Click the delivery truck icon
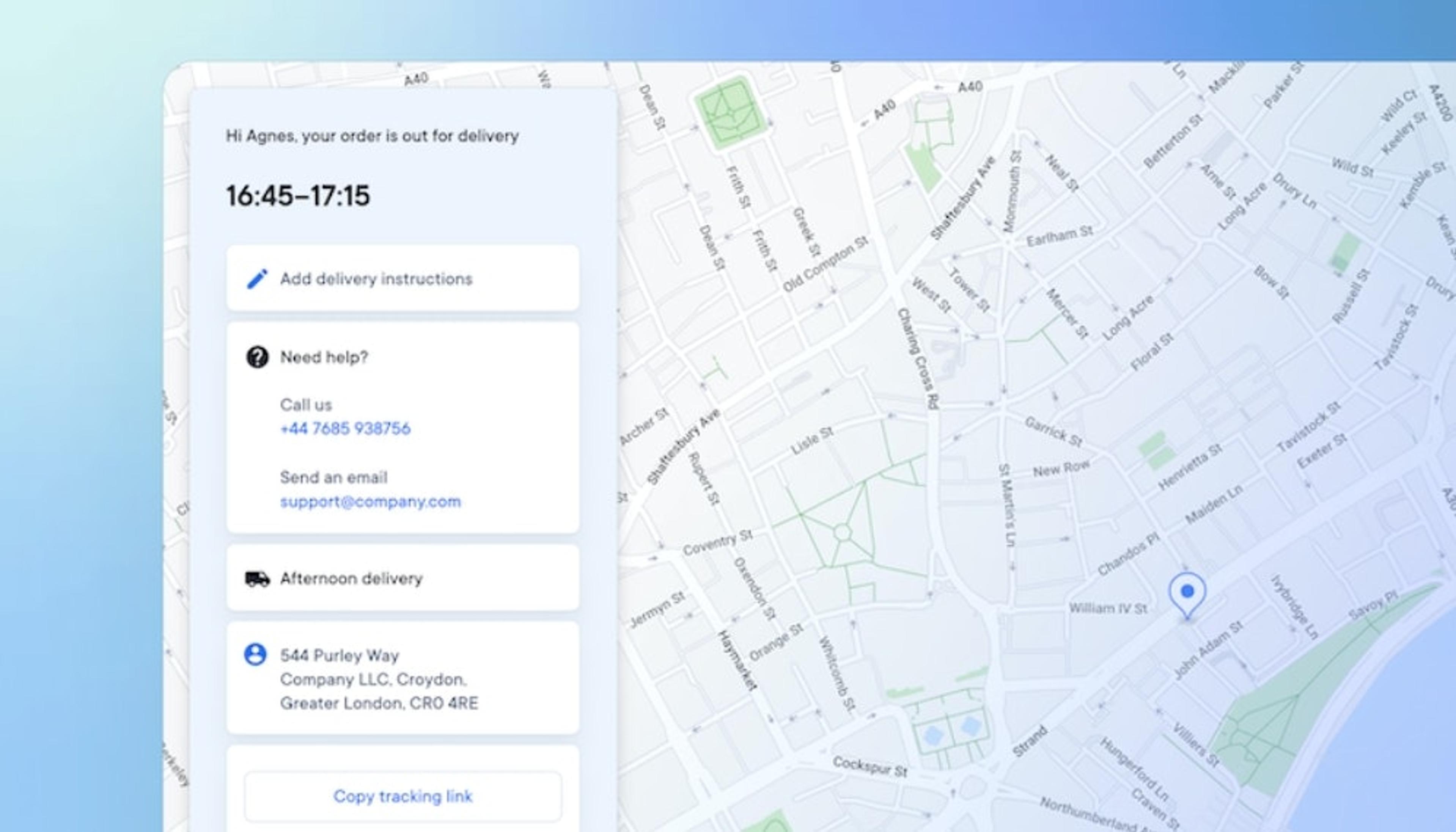The image size is (1456, 832). (x=257, y=578)
